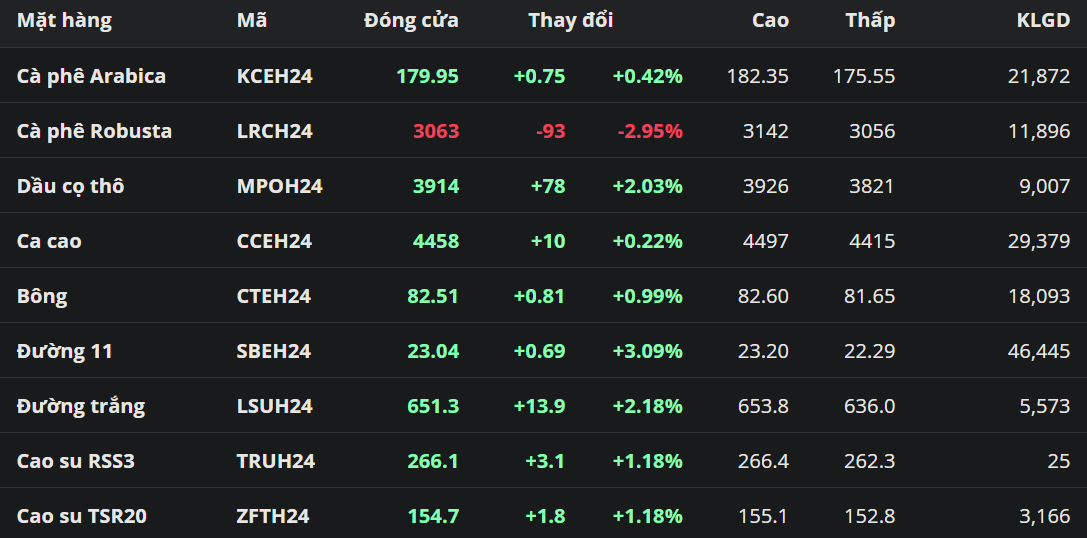
Task: Click the Đường 11 commodity name
Action: pyautogui.click(x=64, y=351)
